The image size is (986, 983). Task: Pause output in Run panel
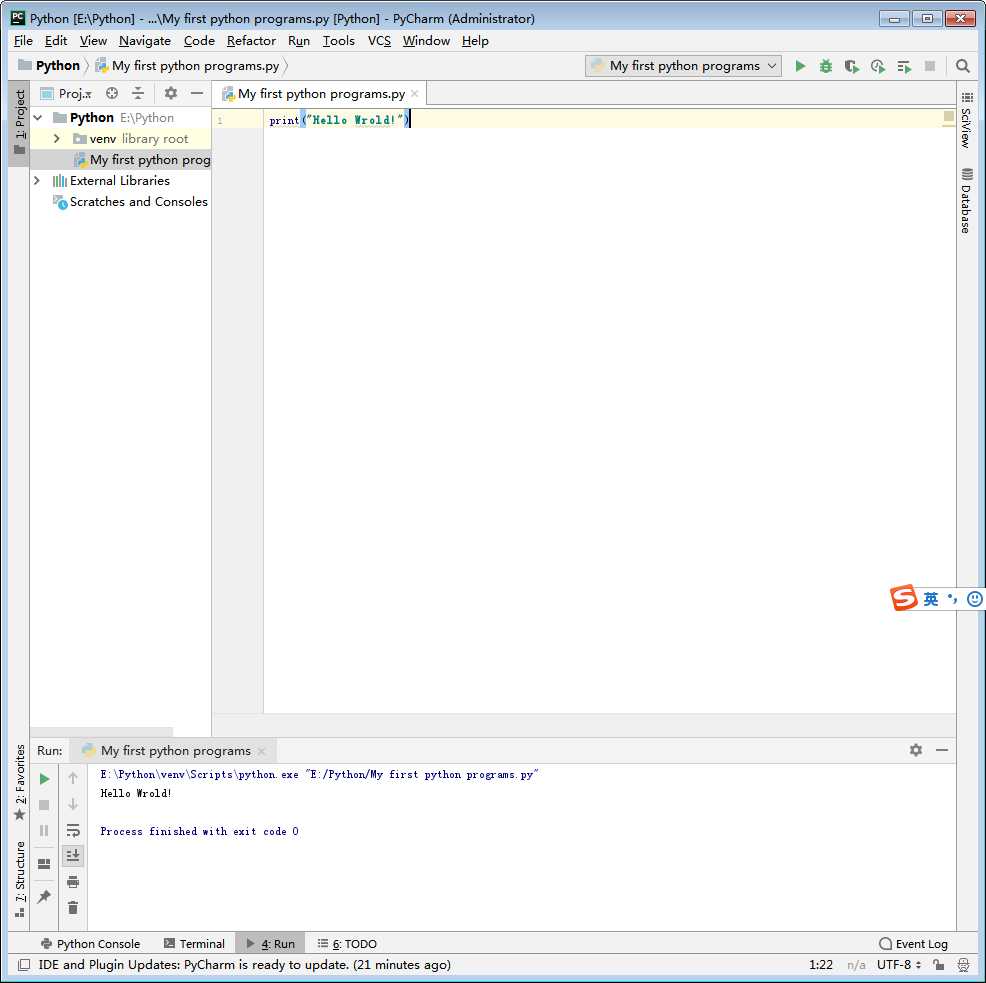(44, 830)
